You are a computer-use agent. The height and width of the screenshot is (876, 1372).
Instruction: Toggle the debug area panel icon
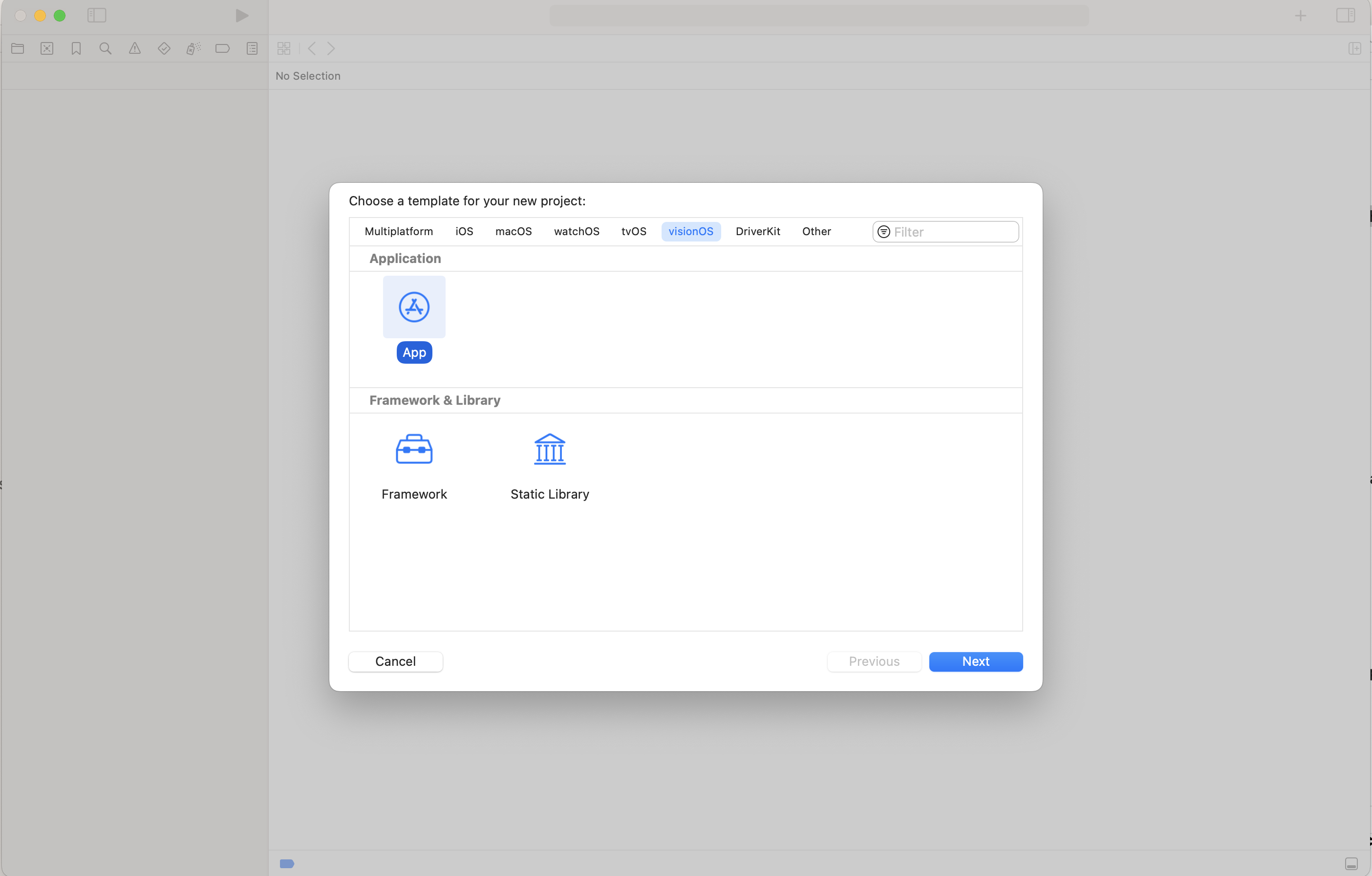click(x=1351, y=863)
